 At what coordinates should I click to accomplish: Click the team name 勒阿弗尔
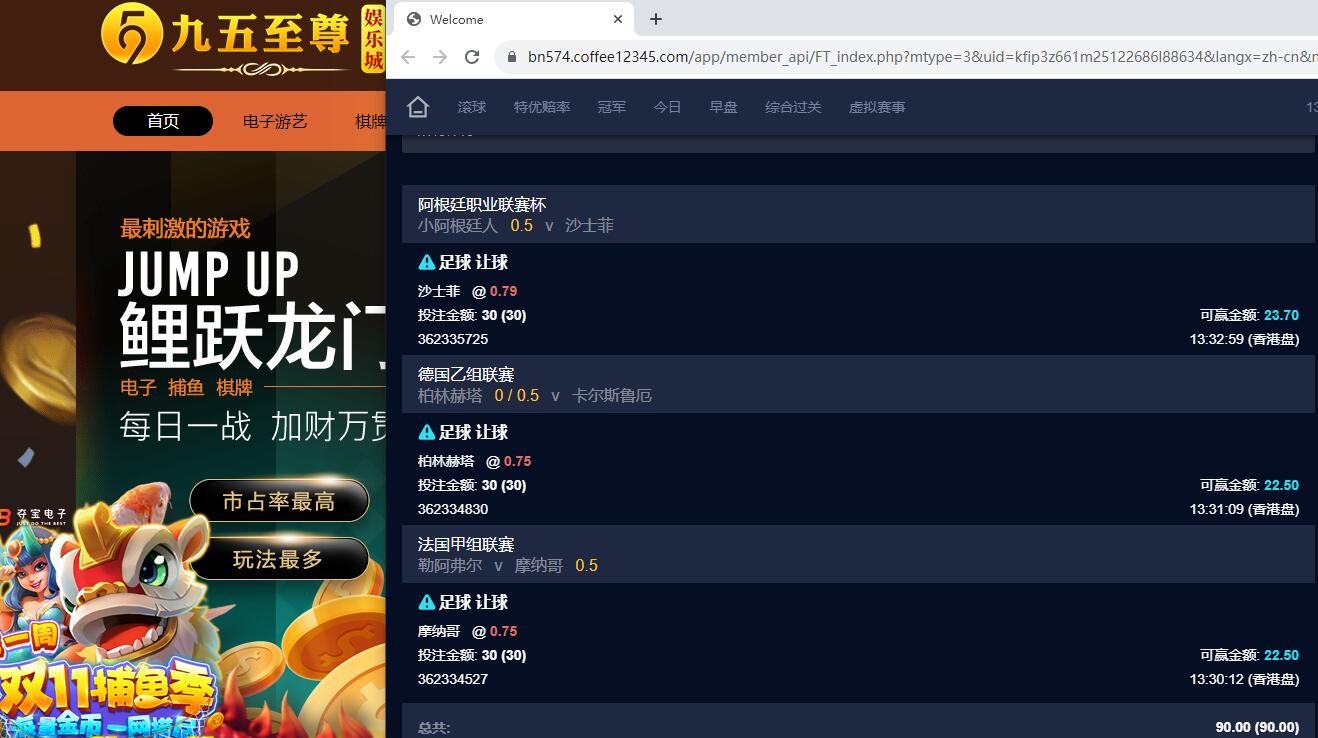[x=450, y=566]
